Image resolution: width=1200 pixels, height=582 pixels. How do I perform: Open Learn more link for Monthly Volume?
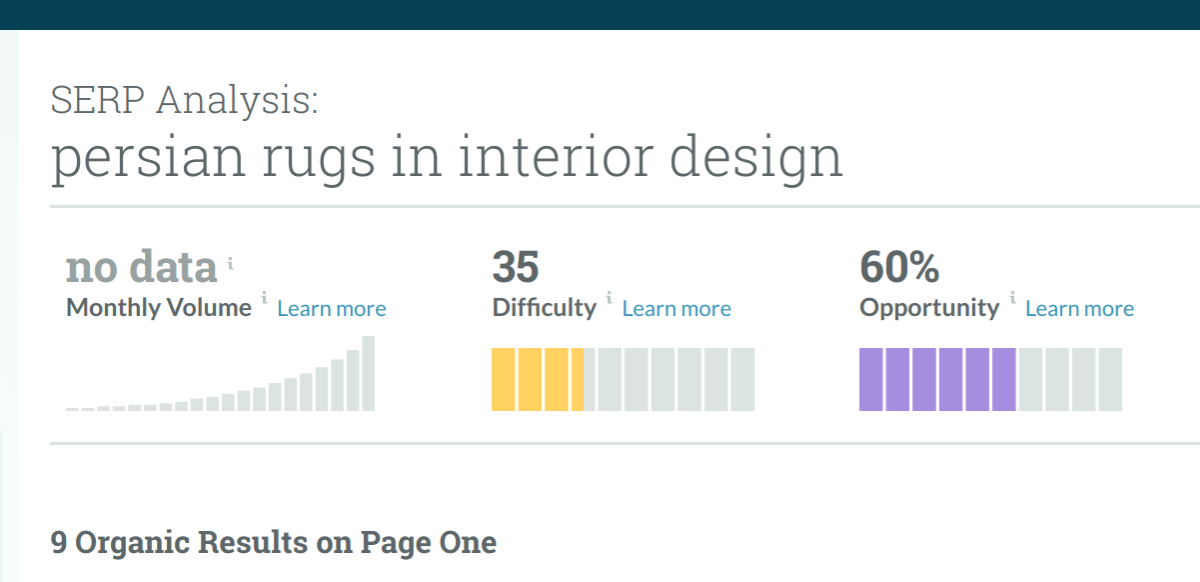pyautogui.click(x=331, y=309)
